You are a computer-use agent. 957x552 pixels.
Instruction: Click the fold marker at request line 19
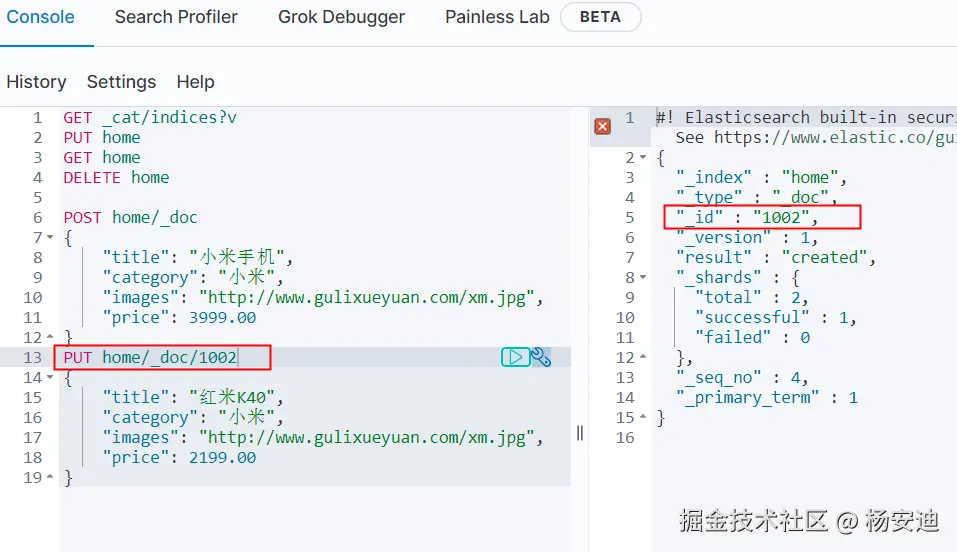50,478
